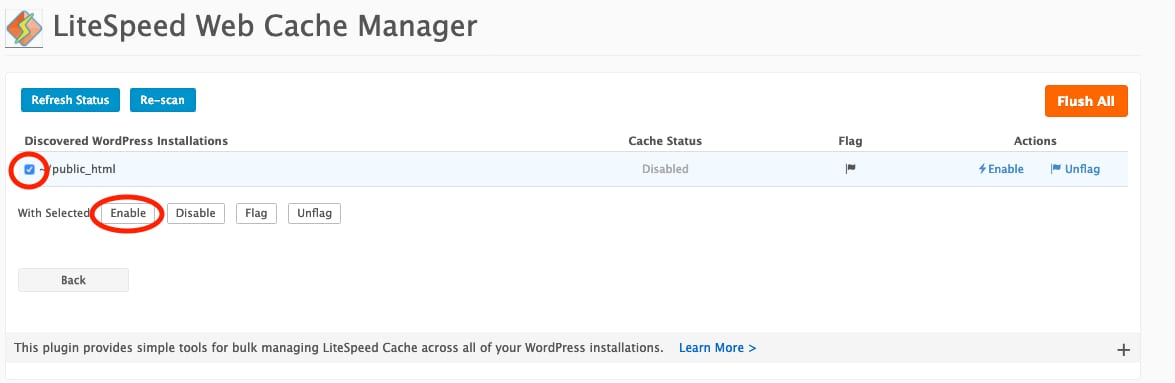This screenshot has height=383, width=1175.
Task: Click the Disable button for selected installations
Action: (196, 213)
